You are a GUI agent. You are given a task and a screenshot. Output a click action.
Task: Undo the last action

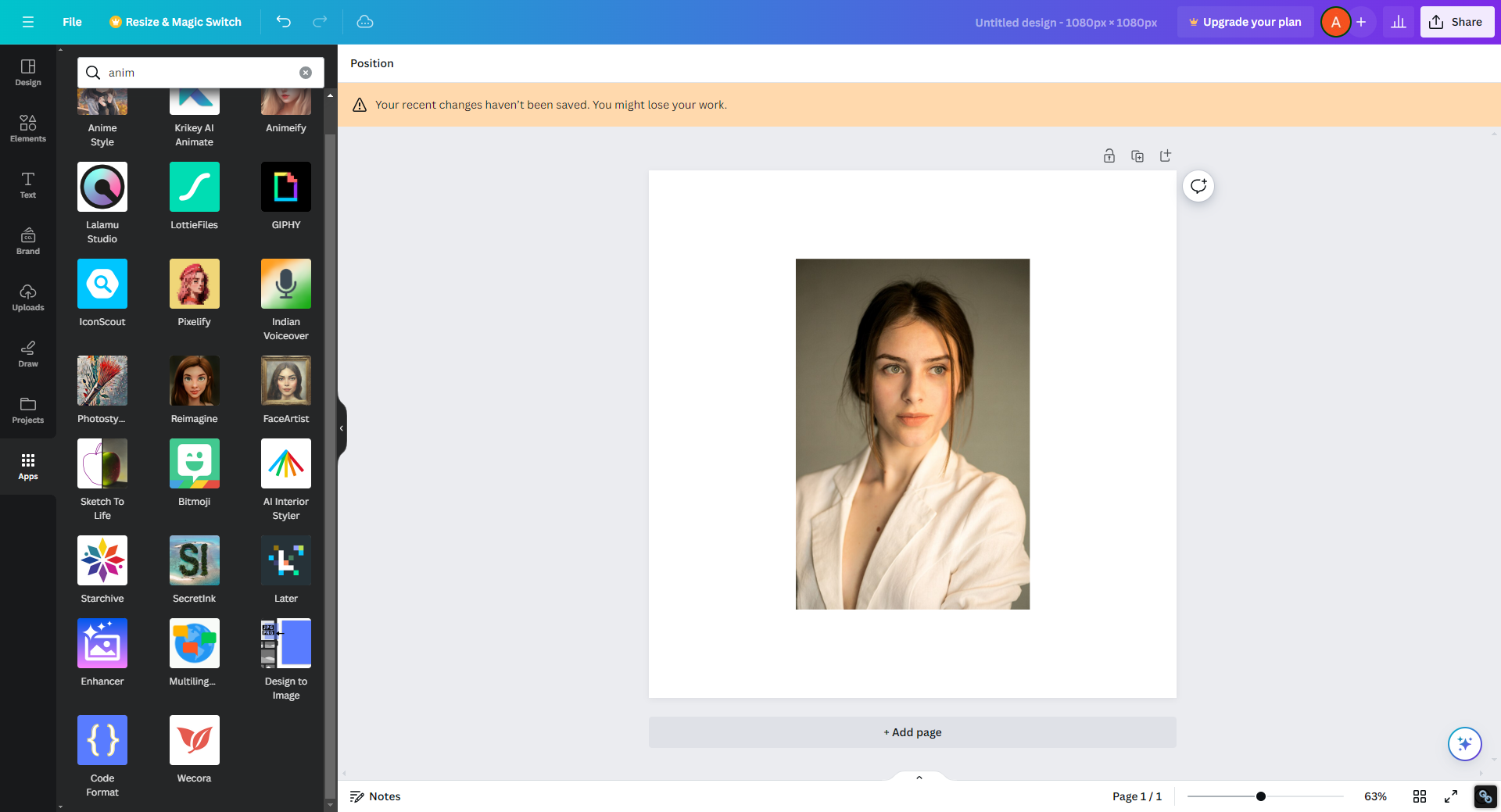(x=283, y=22)
